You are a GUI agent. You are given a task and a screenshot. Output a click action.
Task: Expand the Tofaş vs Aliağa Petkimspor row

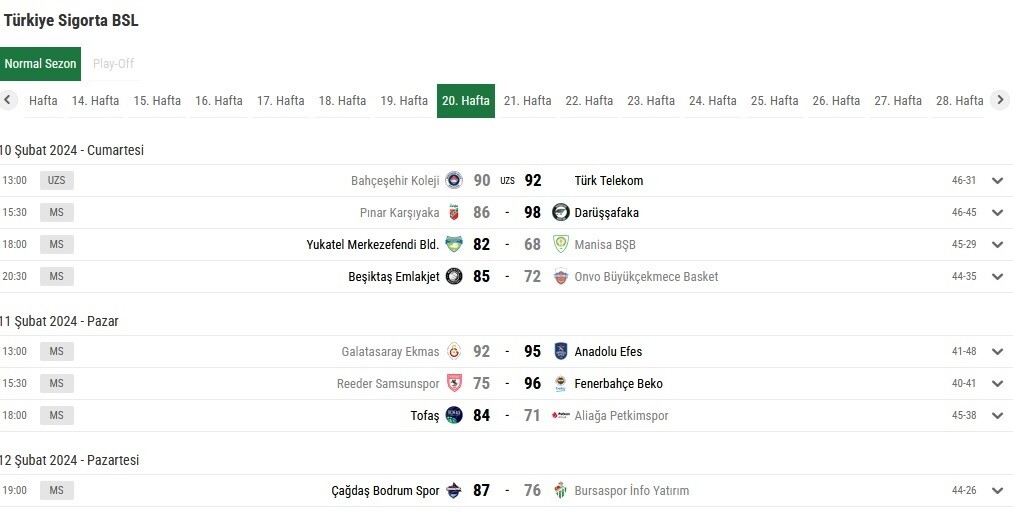pyautogui.click(x=997, y=416)
